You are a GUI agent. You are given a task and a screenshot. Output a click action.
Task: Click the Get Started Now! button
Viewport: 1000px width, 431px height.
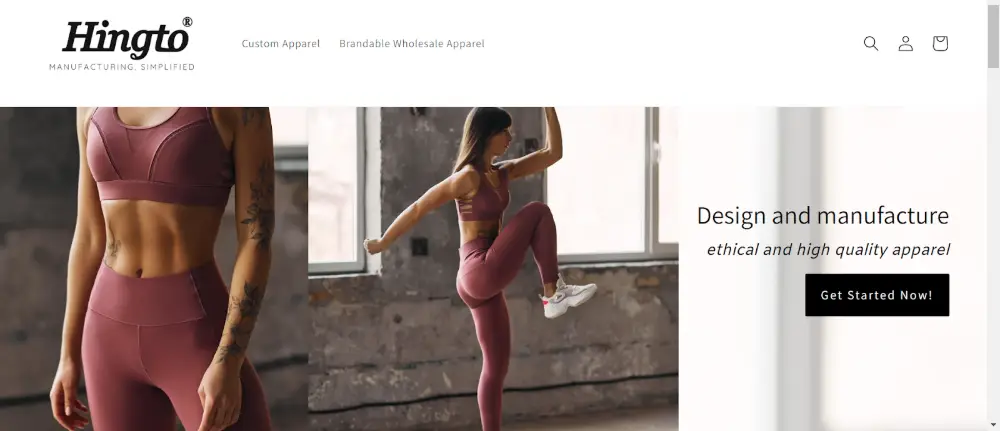coord(877,295)
